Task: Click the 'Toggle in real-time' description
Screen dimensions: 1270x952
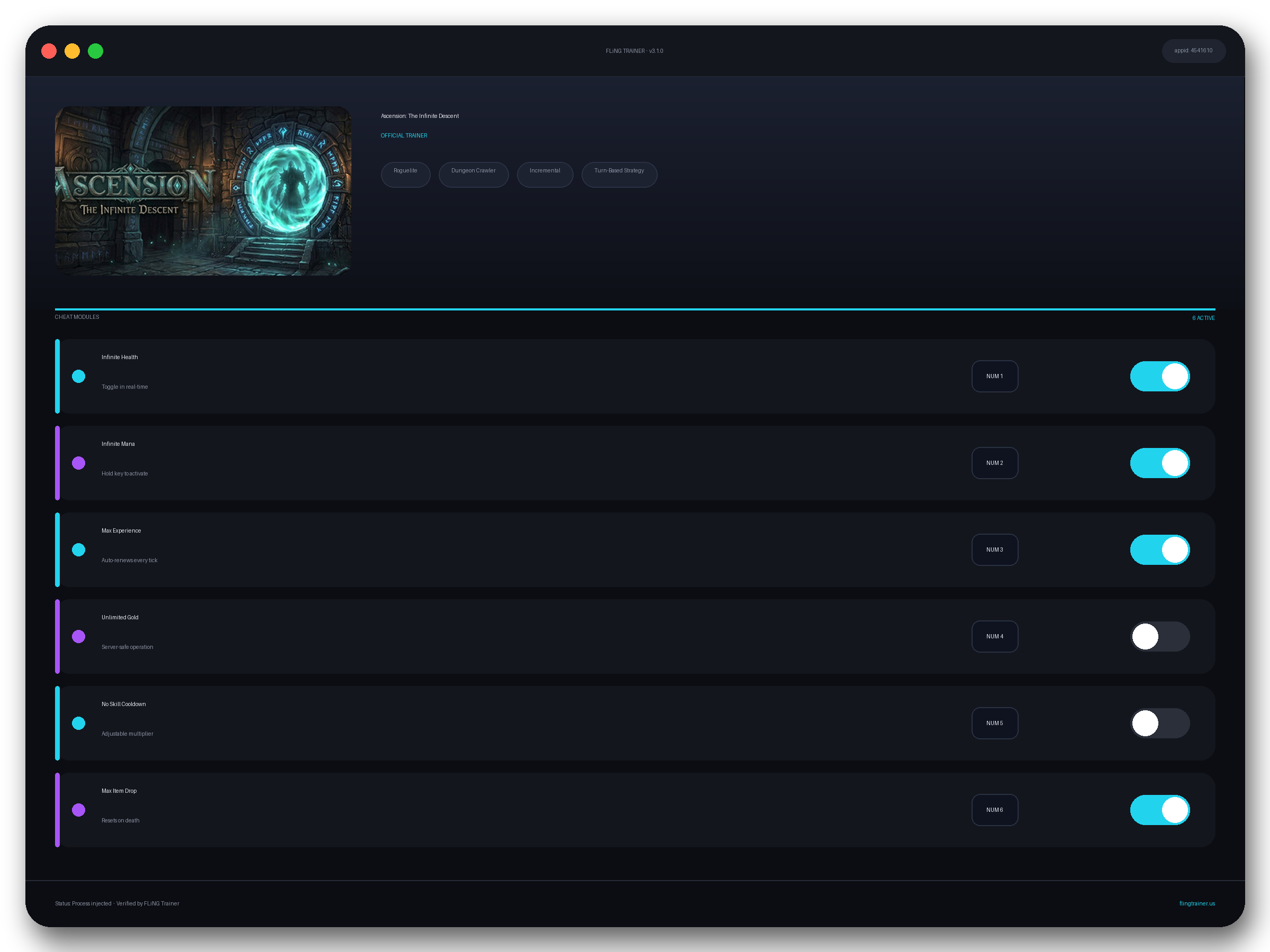Action: tap(124, 387)
